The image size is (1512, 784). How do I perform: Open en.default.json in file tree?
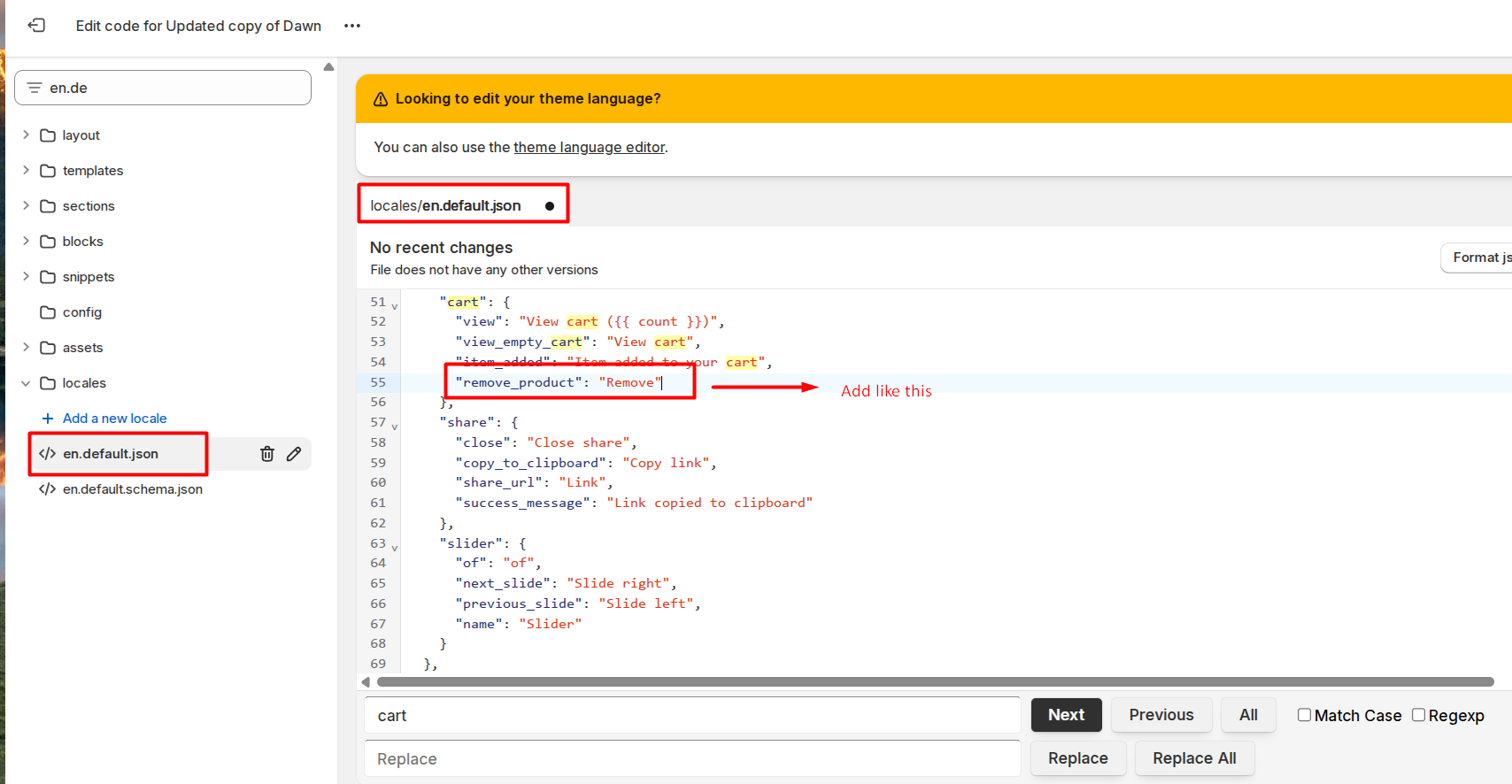point(111,454)
